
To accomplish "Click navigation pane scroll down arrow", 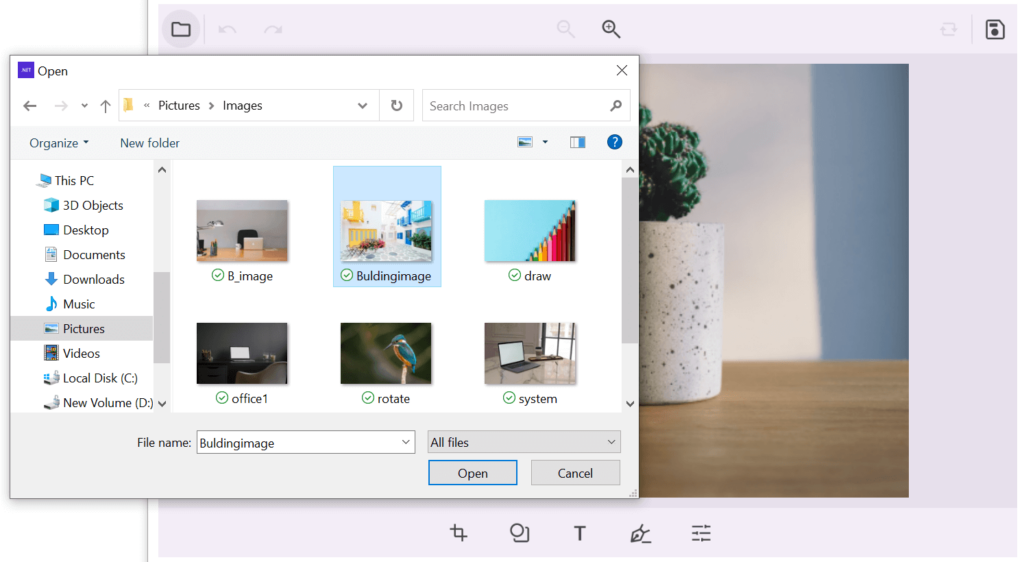I will [162, 404].
